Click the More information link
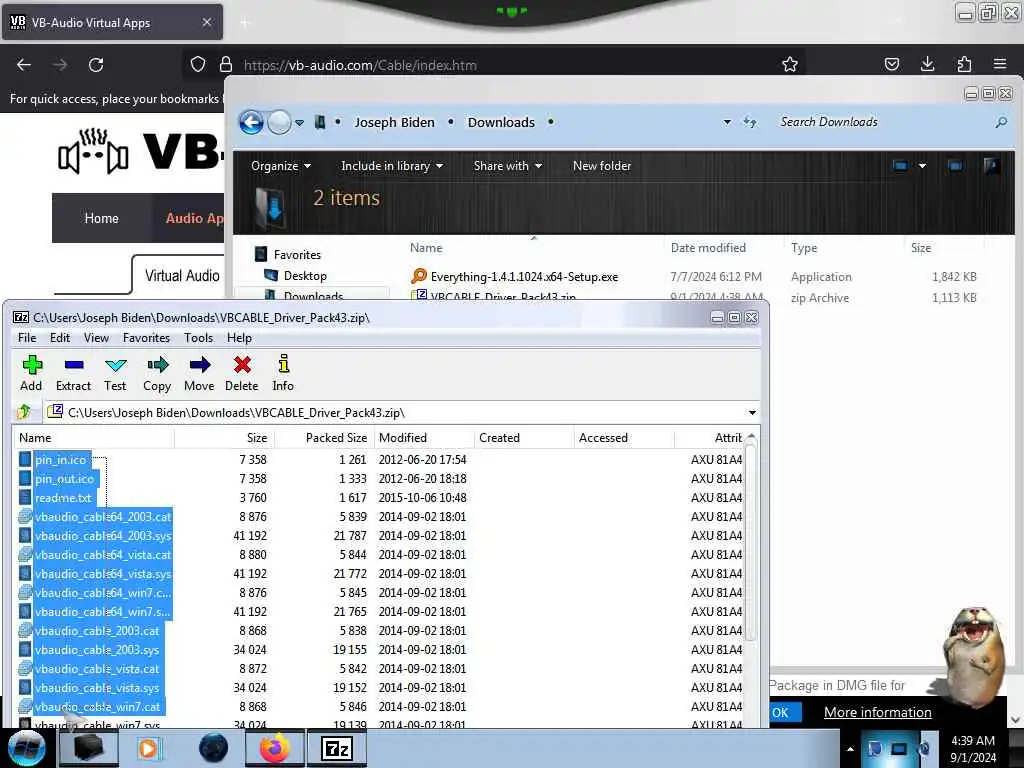This screenshot has width=1024, height=768. [x=878, y=712]
